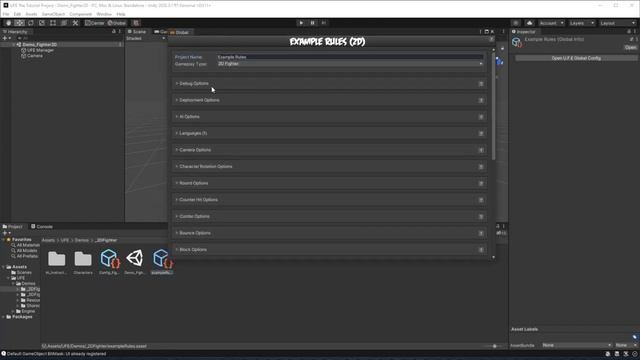Expand the AI Options section
Viewport: 640px width, 360px height.
point(189,117)
